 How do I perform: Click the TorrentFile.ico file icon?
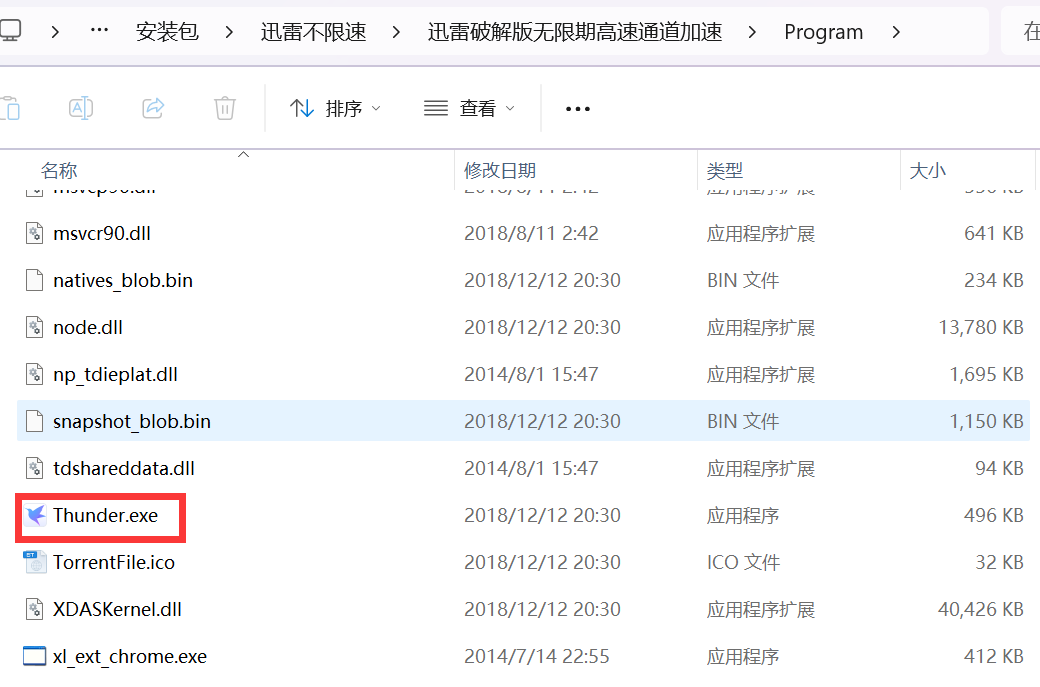pos(34,562)
